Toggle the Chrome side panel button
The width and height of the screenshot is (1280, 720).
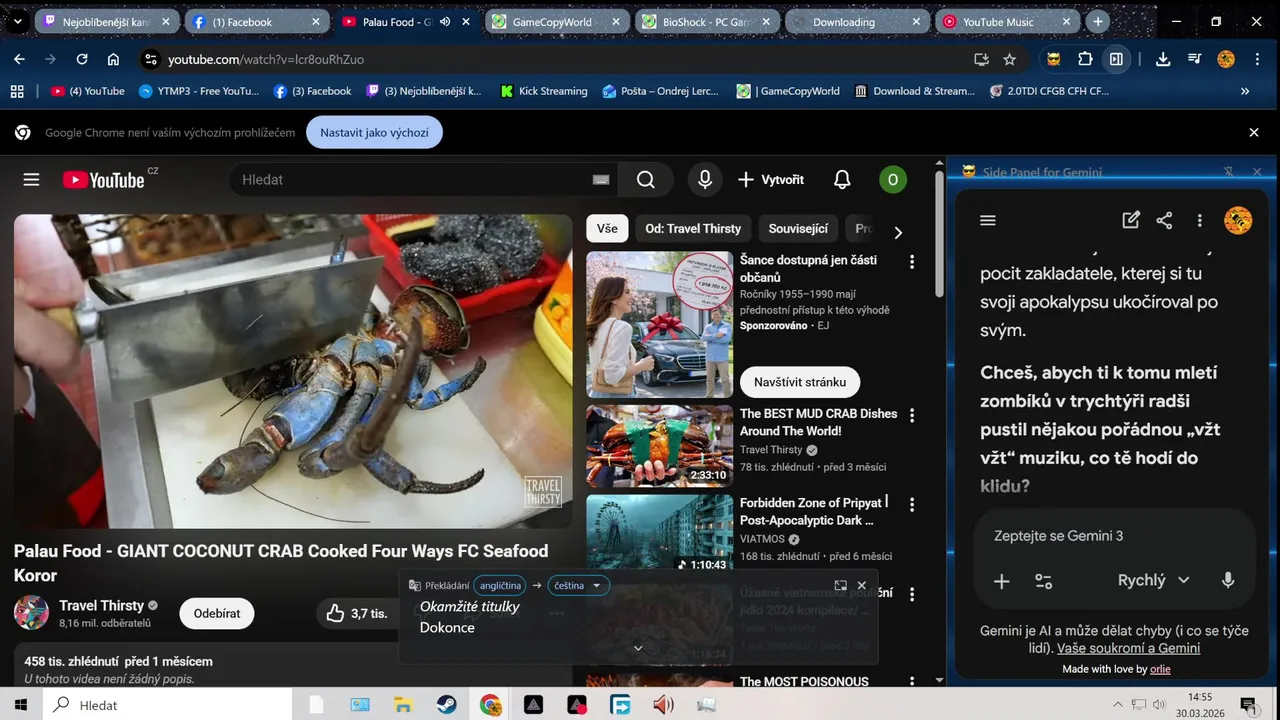[1116, 59]
